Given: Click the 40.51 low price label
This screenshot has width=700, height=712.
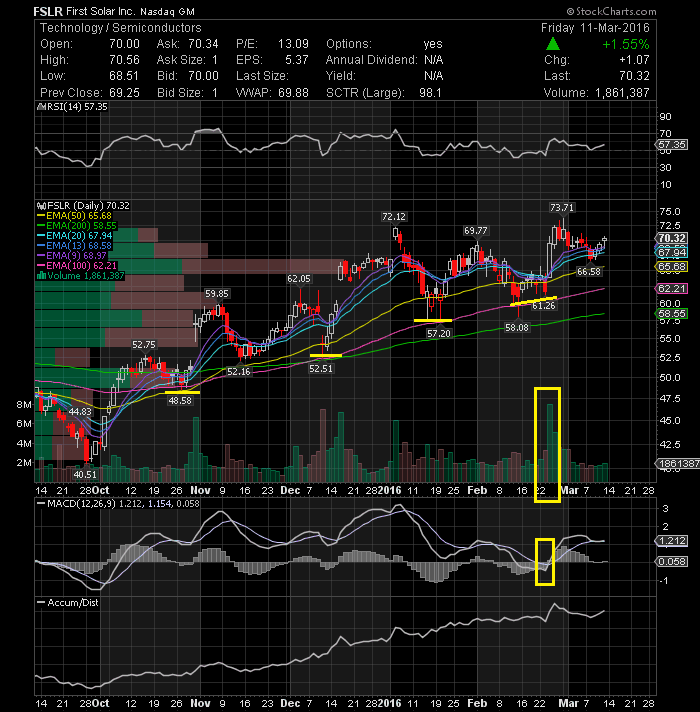Looking at the screenshot, I should coord(85,475).
